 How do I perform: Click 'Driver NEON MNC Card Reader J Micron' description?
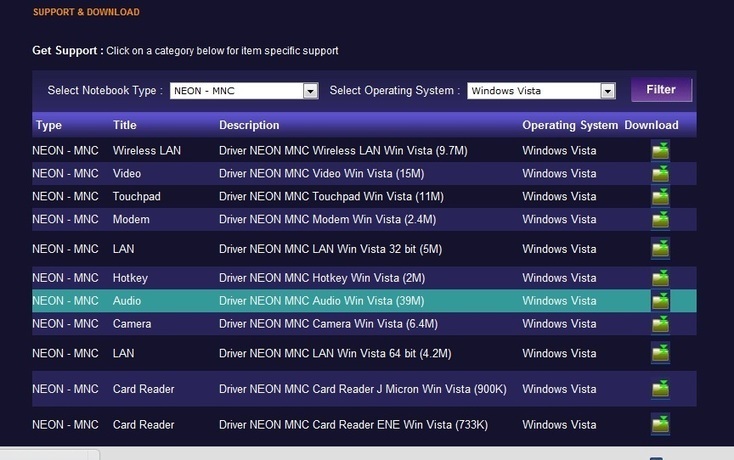[363, 389]
